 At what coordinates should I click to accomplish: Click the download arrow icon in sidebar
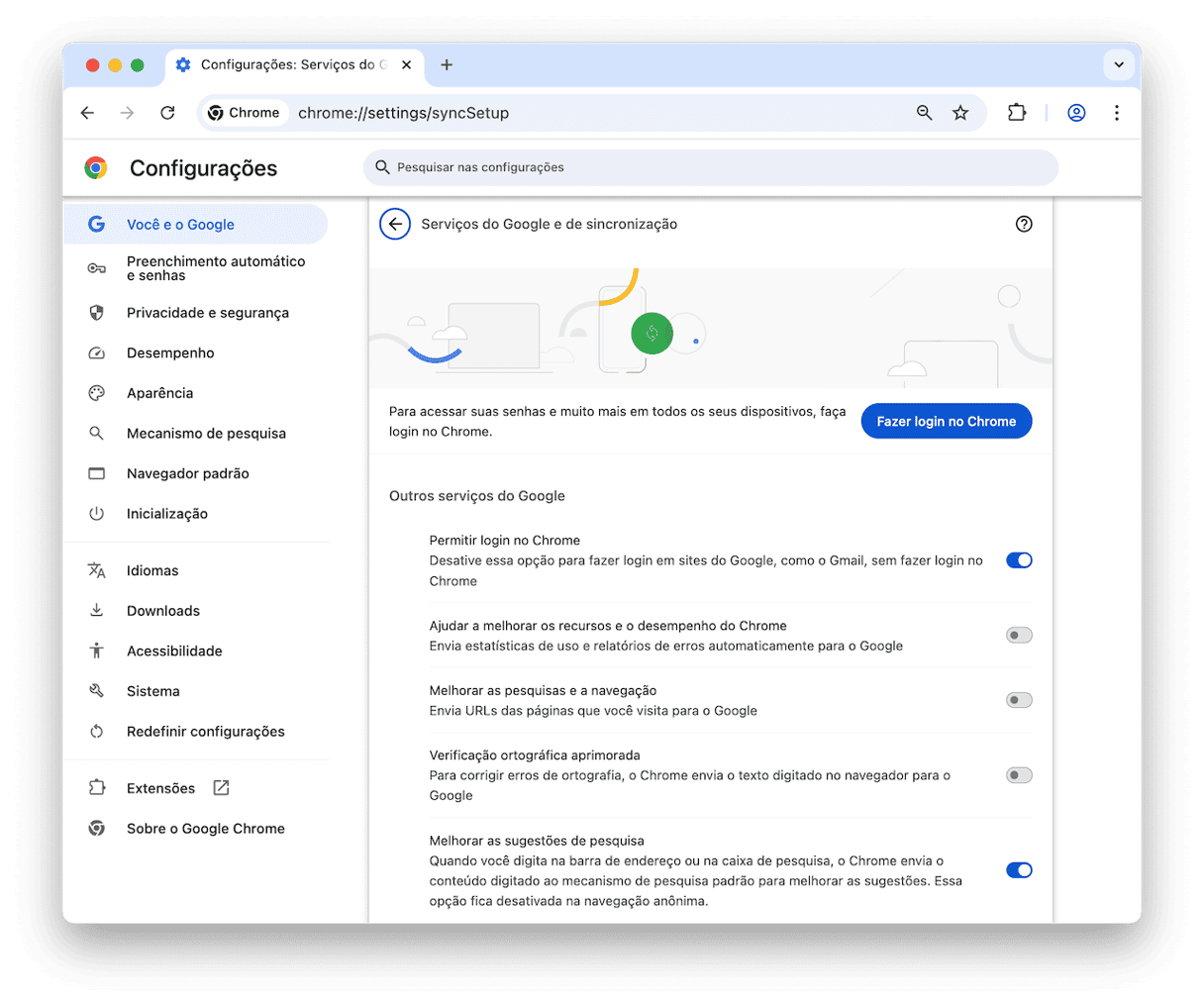tap(96, 610)
